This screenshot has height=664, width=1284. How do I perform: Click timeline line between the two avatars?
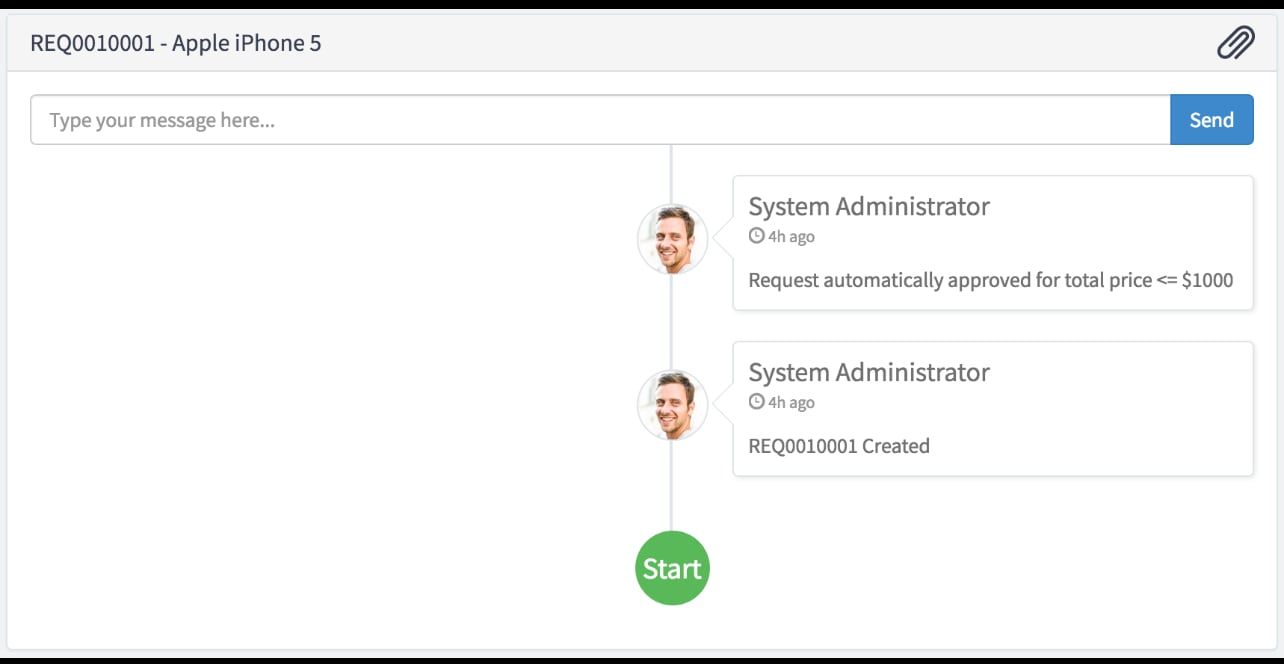[671, 322]
